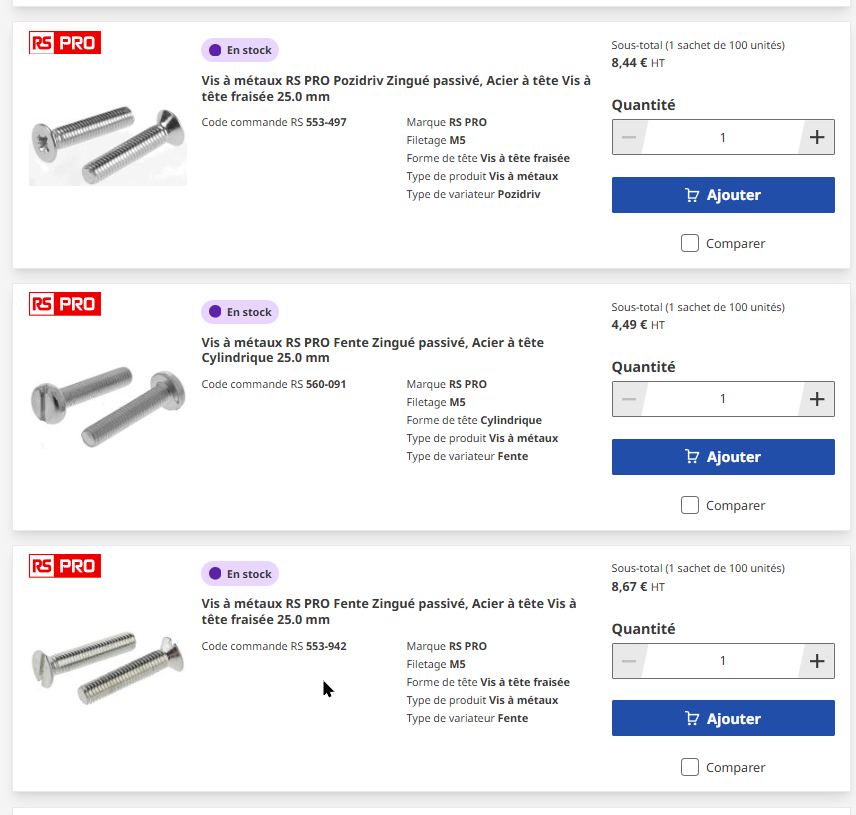Open the Fente tête fraisée screw title
The height and width of the screenshot is (815, 856).
(396, 612)
